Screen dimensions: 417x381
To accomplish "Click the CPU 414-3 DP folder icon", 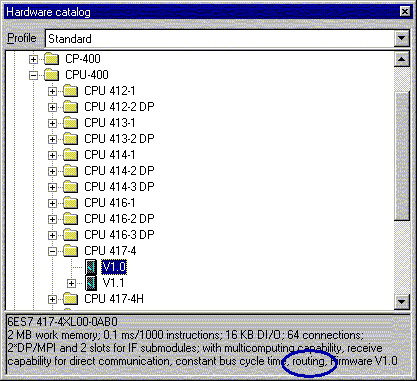I will pyautogui.click(x=70, y=187).
